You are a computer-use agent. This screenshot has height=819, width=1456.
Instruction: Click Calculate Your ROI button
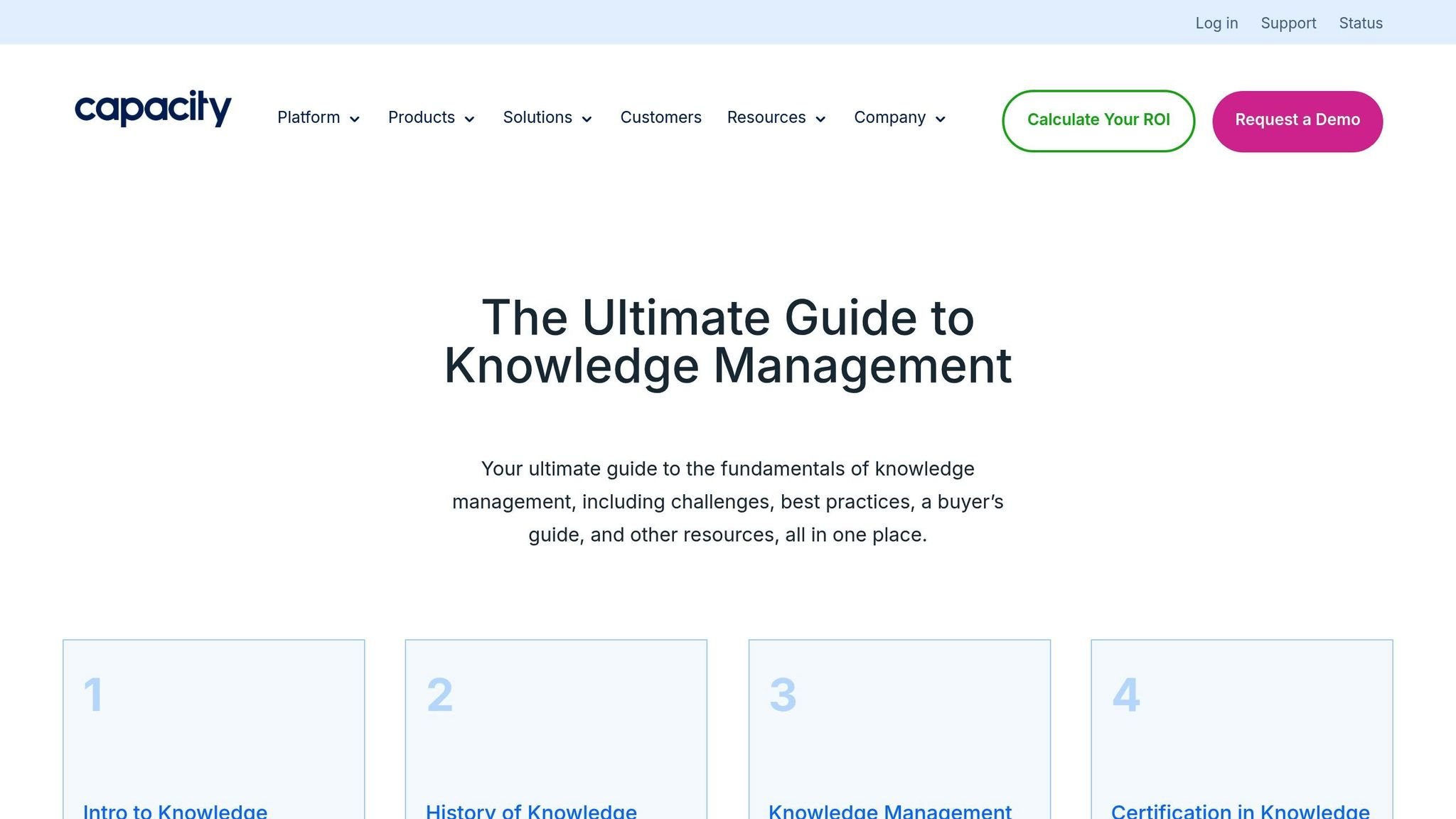tap(1098, 120)
